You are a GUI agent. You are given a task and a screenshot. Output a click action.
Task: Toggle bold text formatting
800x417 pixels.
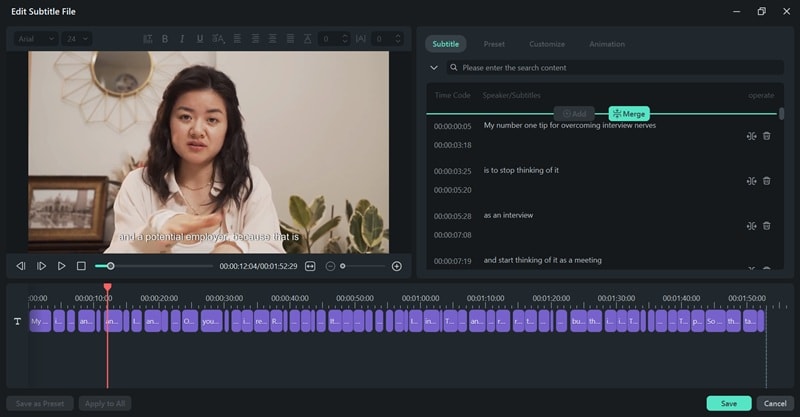(x=165, y=39)
